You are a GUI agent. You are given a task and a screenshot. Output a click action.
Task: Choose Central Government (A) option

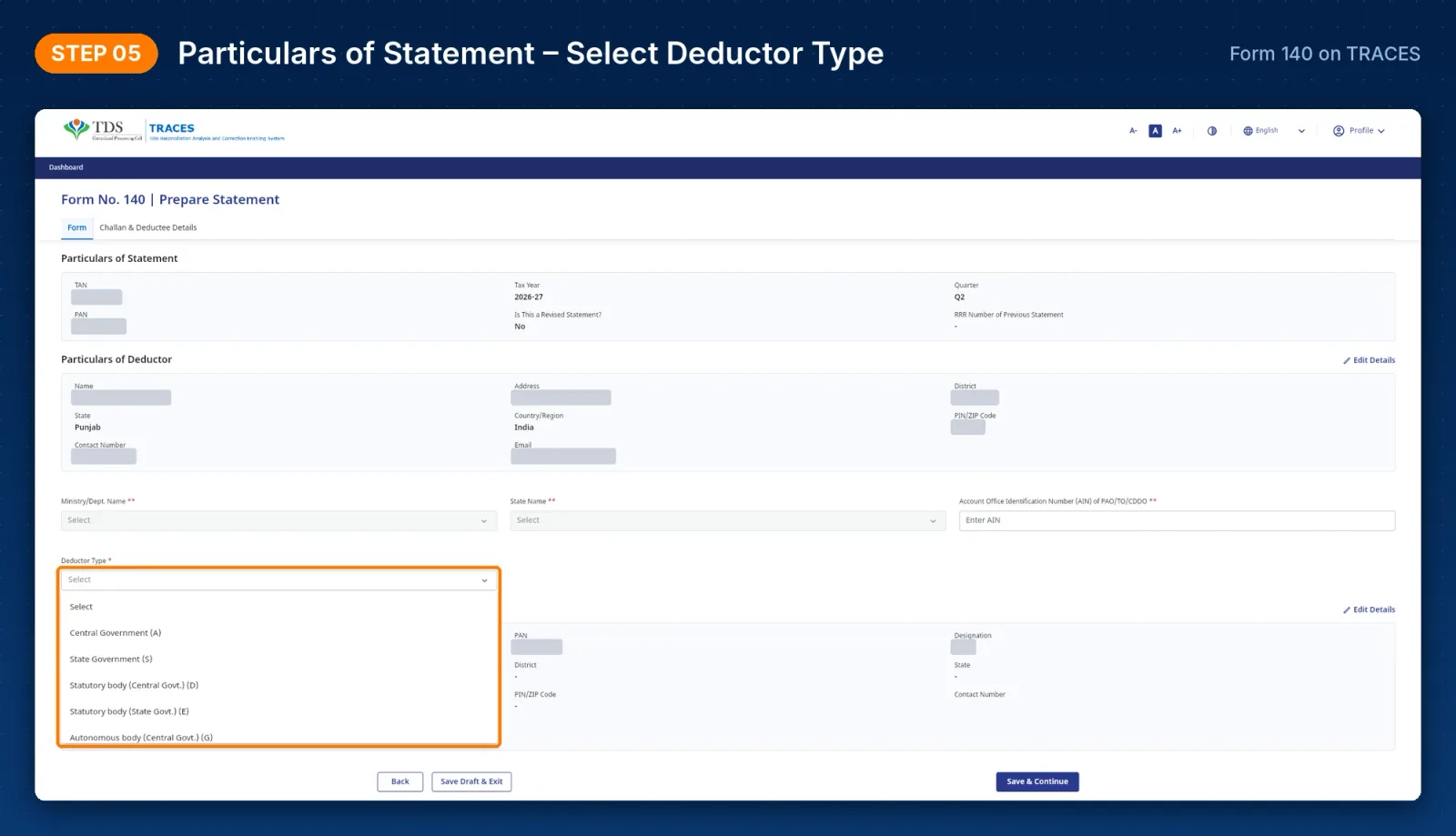point(278,633)
